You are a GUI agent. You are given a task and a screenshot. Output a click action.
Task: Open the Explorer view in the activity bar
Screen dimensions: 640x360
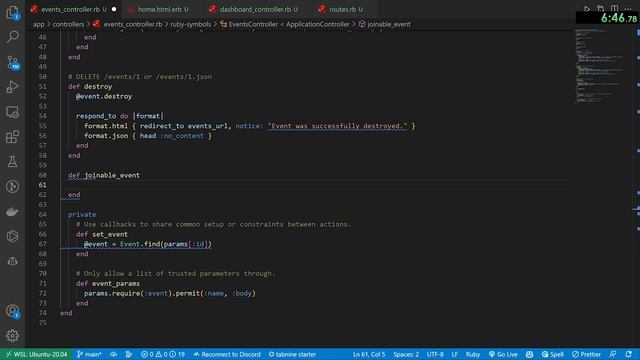13,12
